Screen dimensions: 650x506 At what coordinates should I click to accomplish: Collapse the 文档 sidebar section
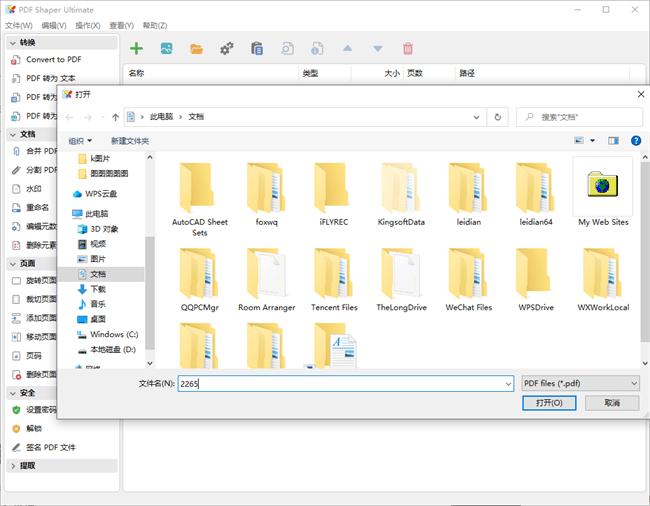click(x=13, y=135)
